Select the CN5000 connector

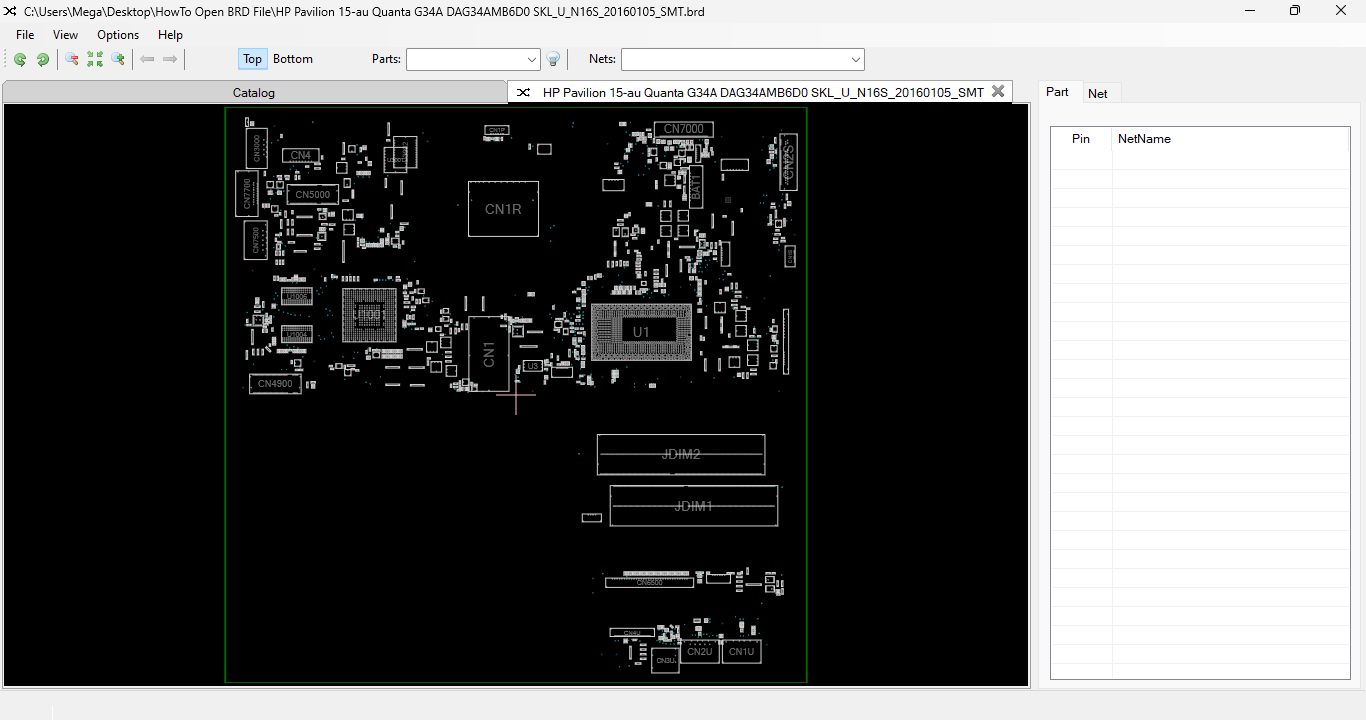(x=312, y=195)
